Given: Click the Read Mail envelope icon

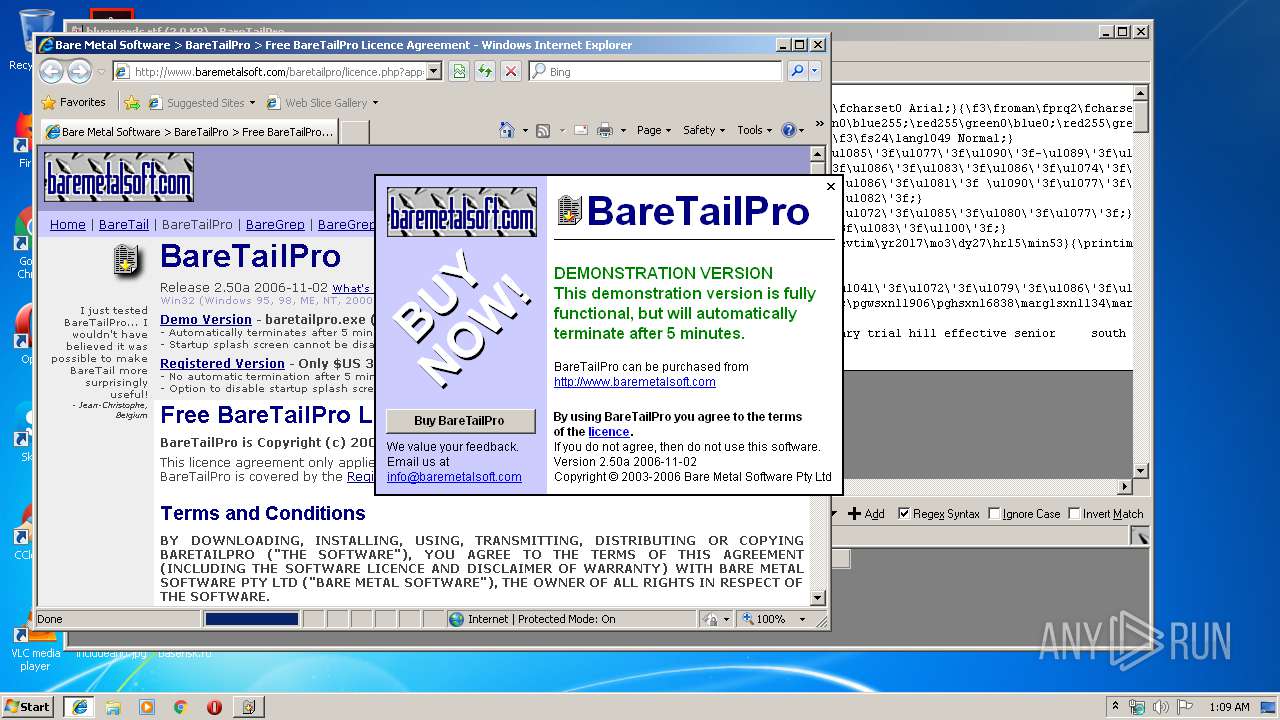Looking at the screenshot, I should [x=581, y=130].
